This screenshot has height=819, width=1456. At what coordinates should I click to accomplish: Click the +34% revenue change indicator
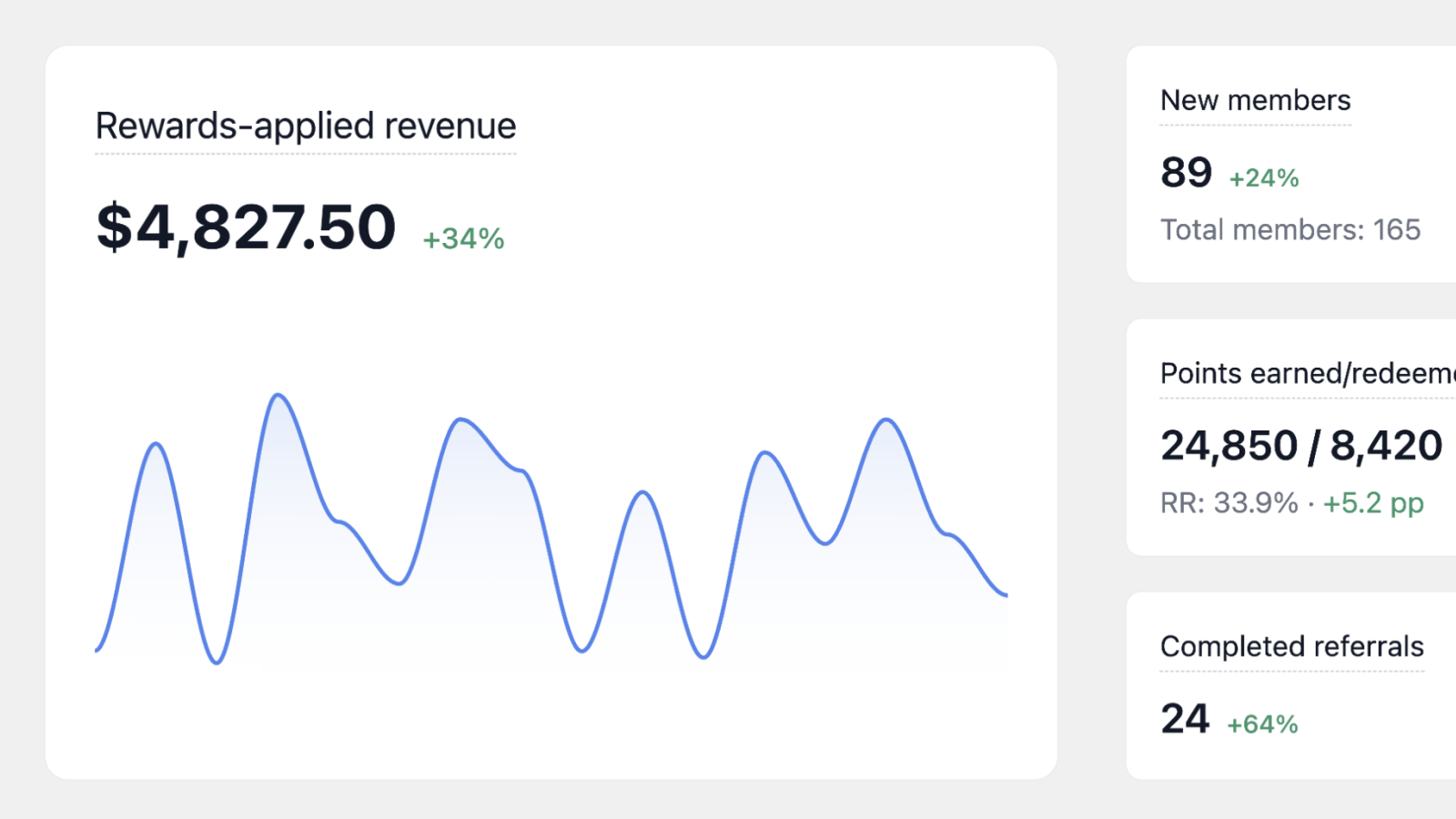463,238
